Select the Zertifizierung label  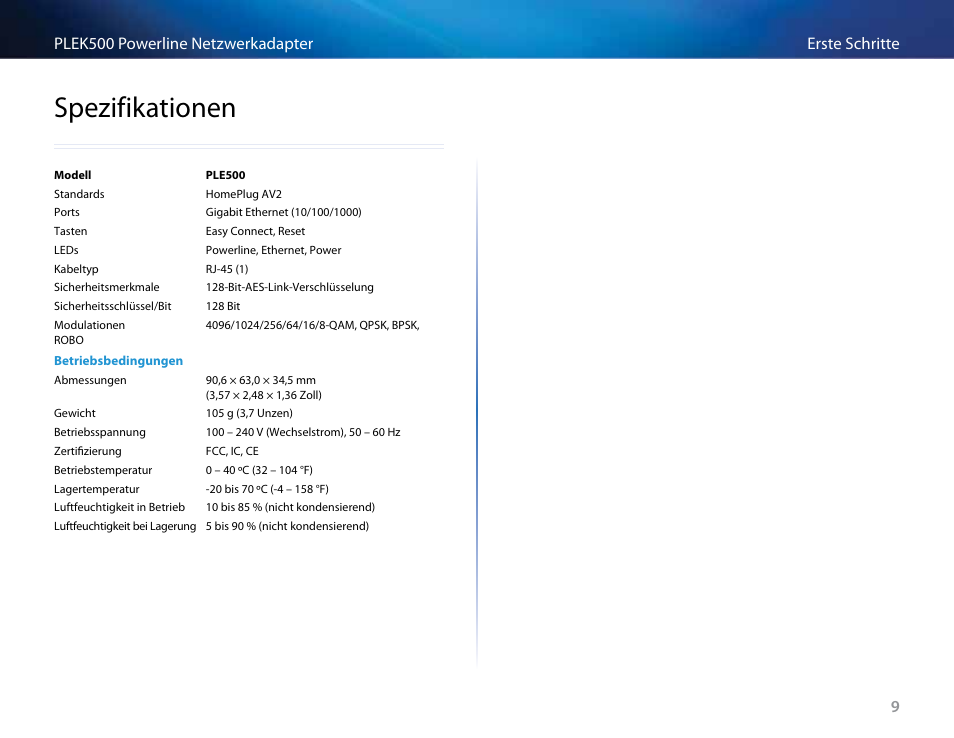coord(88,451)
